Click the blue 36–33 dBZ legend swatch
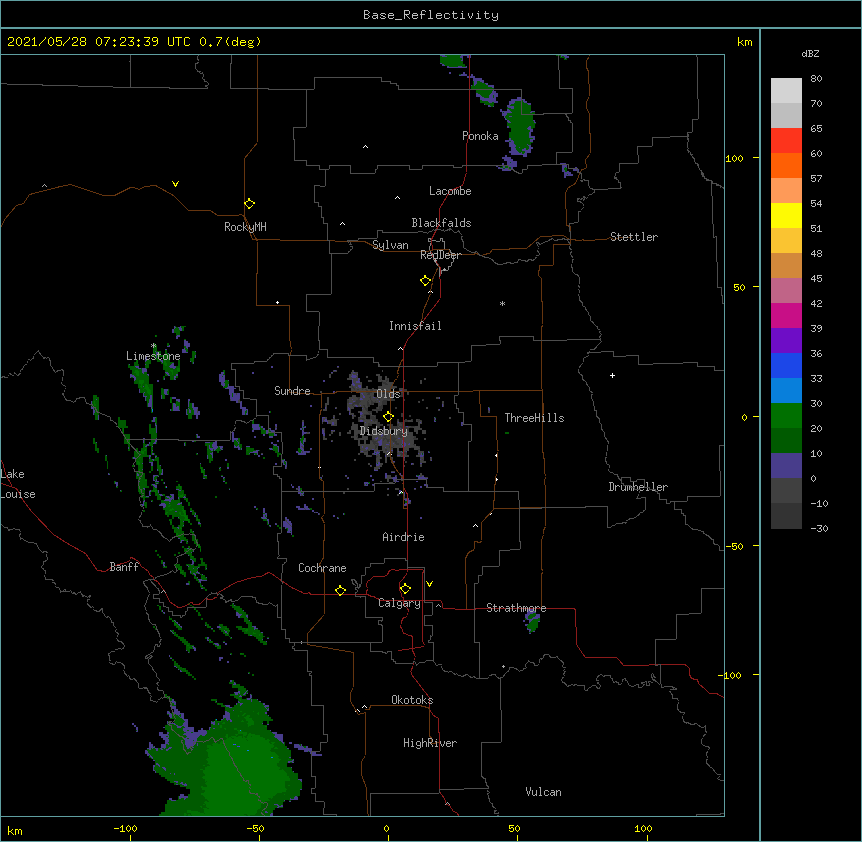 (x=786, y=365)
